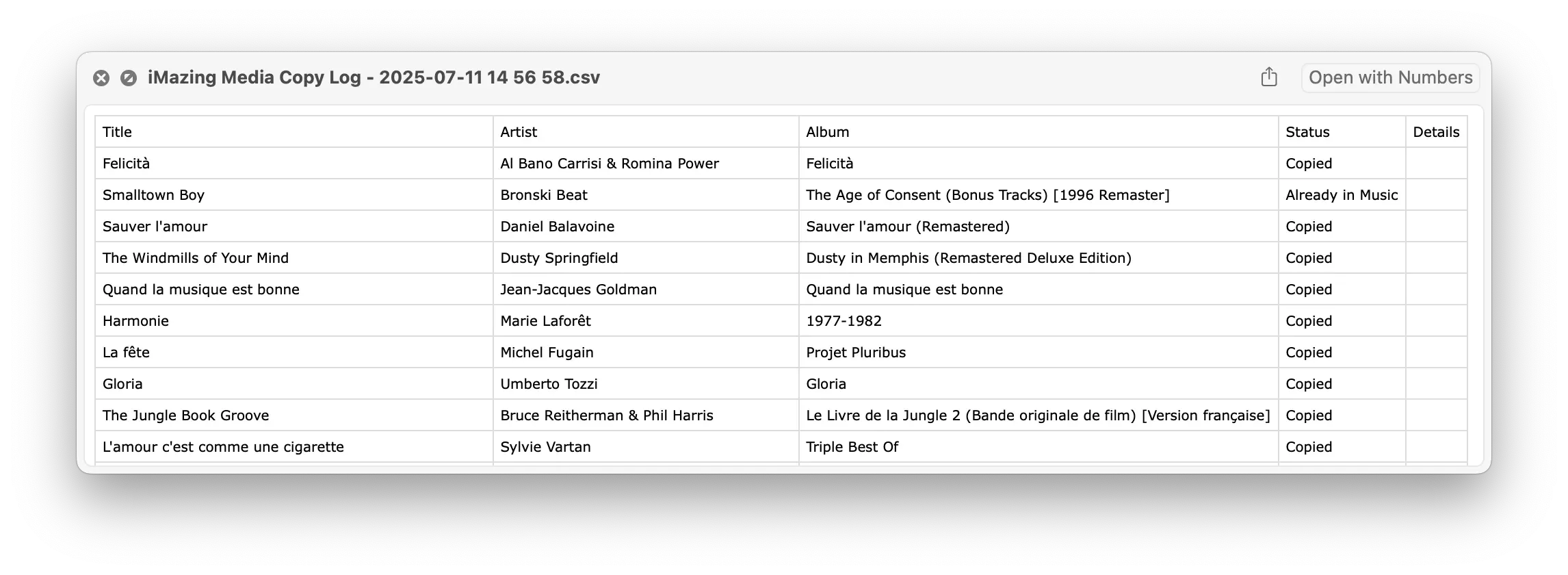The width and height of the screenshot is (1568, 575).
Task: Select the Sylvie Vartan artist cell
Action: pyautogui.click(x=545, y=446)
